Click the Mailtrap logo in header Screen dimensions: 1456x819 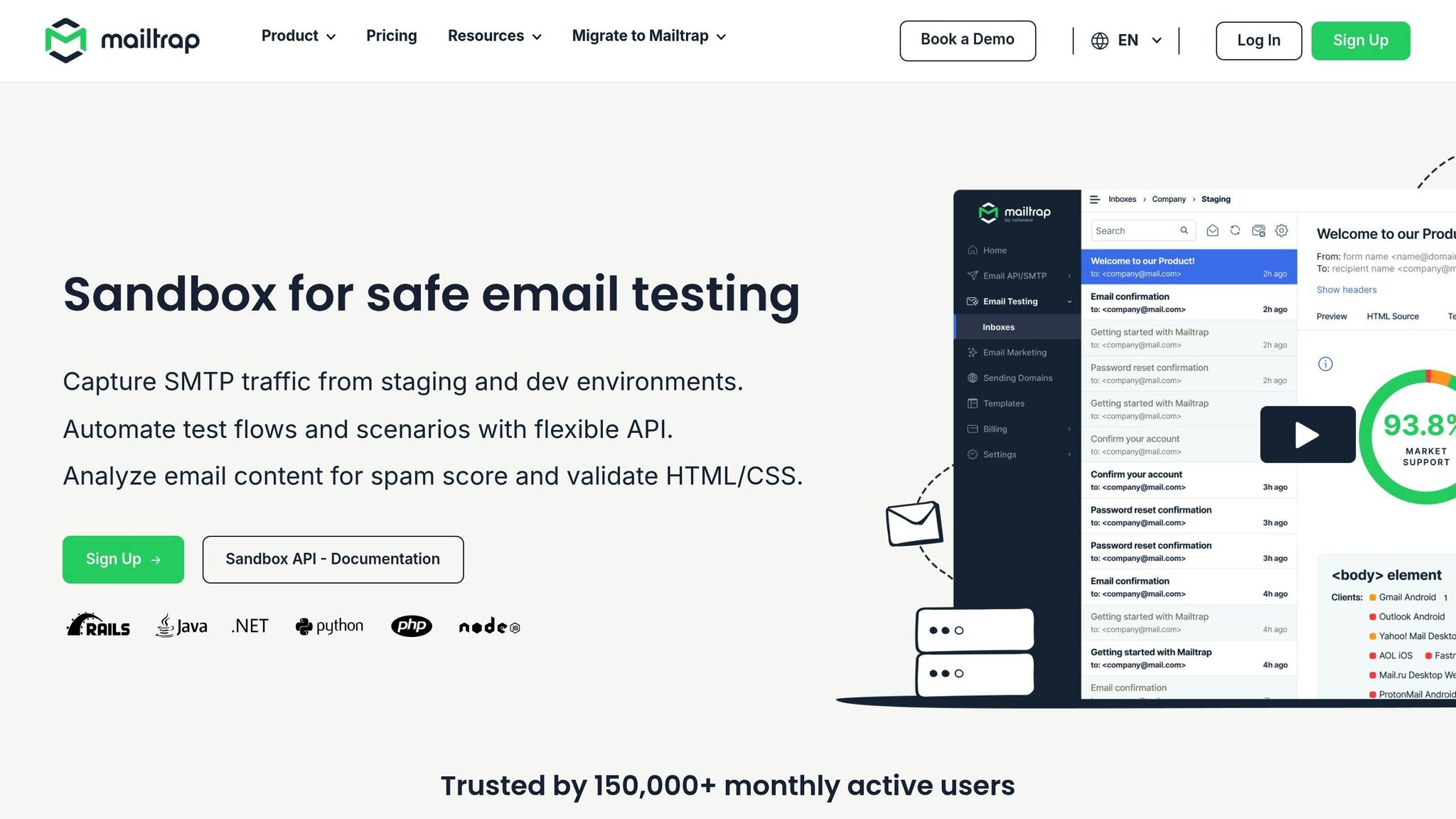122,41
